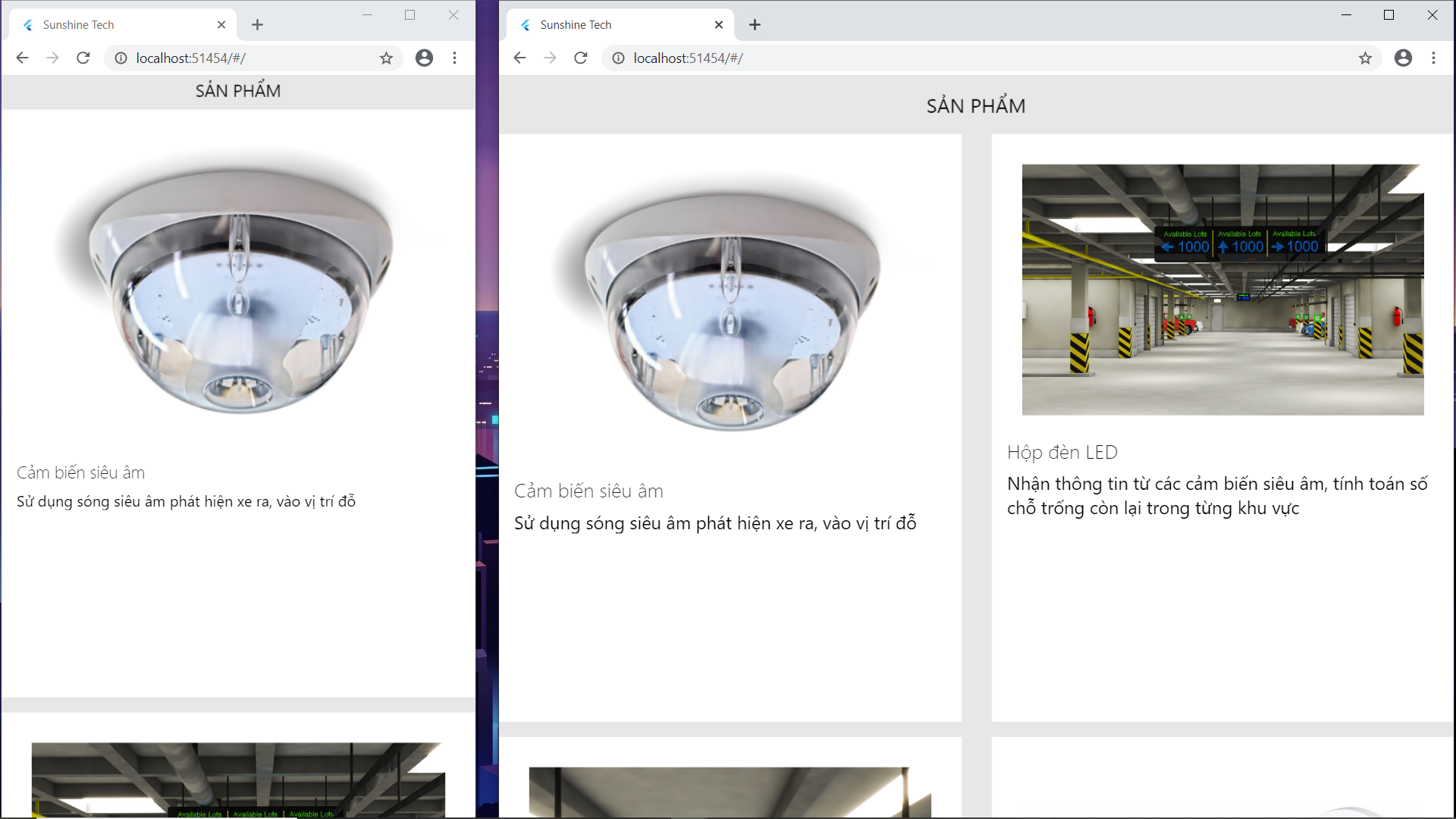
Task: Open new tab in left browser window
Action: [257, 25]
